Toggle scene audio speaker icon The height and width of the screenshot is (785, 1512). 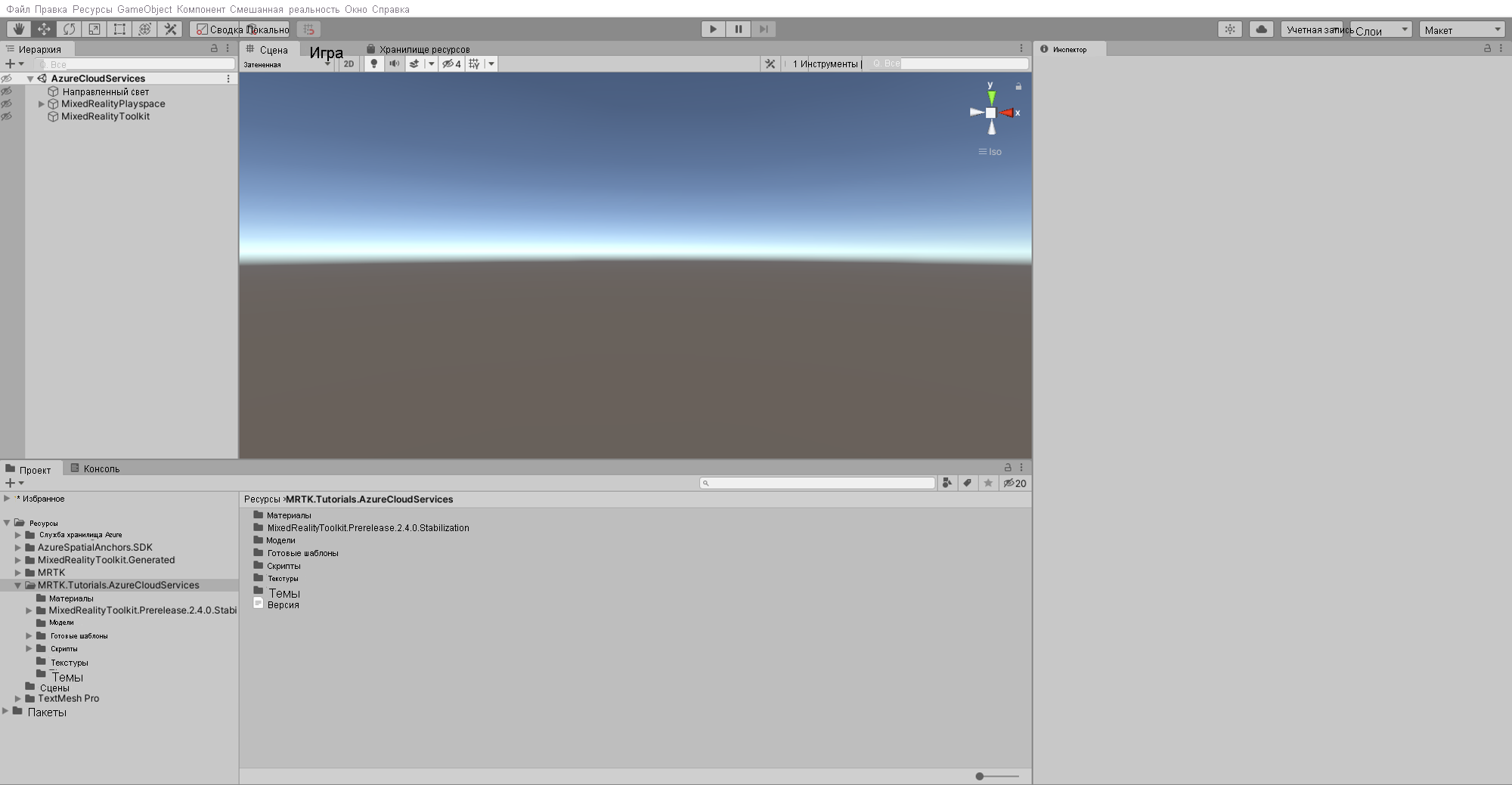point(394,63)
